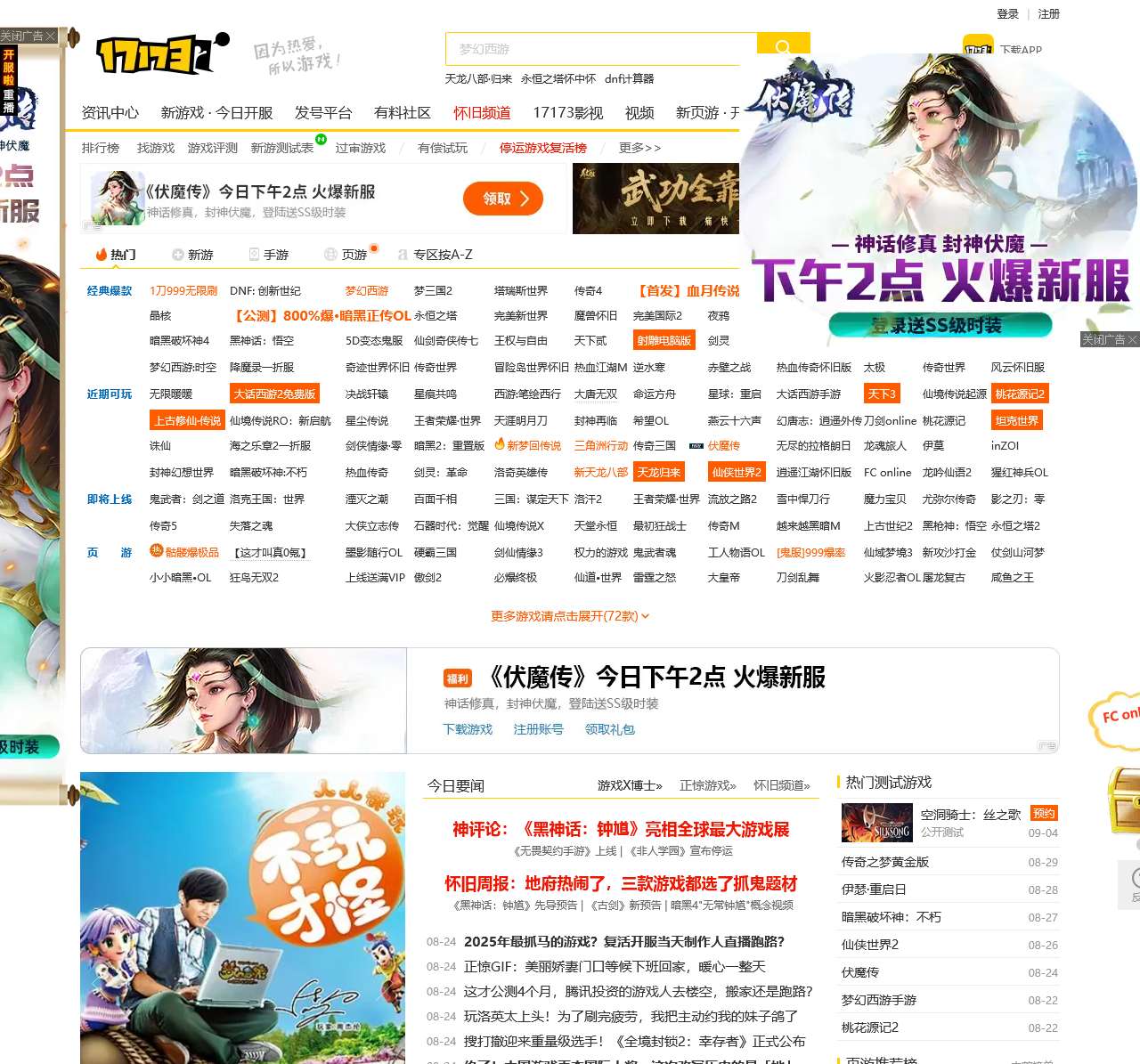1140x1064 pixels.
Task: Click 射雕电脑版 highlighted link
Action: point(664,341)
